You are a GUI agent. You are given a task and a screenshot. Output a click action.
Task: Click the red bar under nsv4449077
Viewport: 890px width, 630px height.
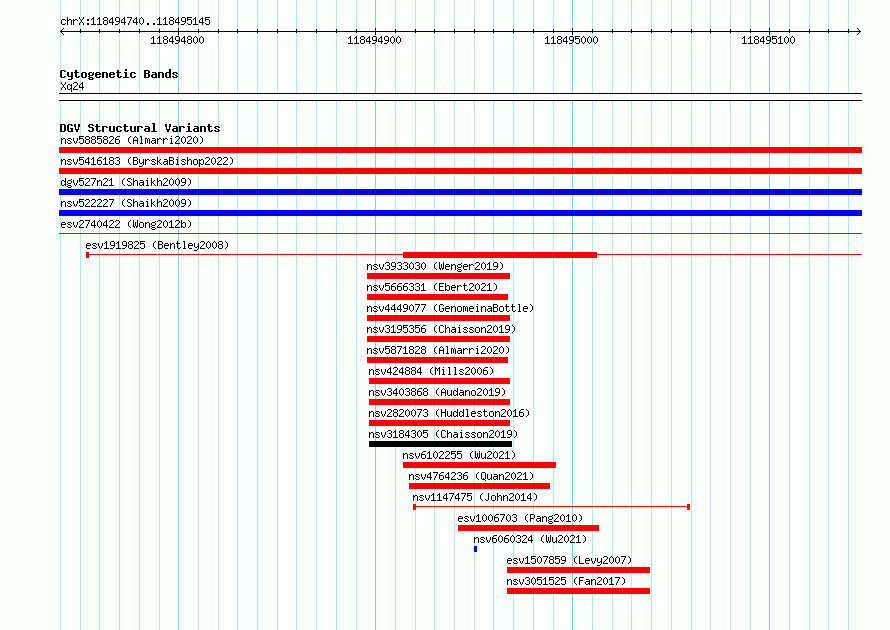(438, 318)
